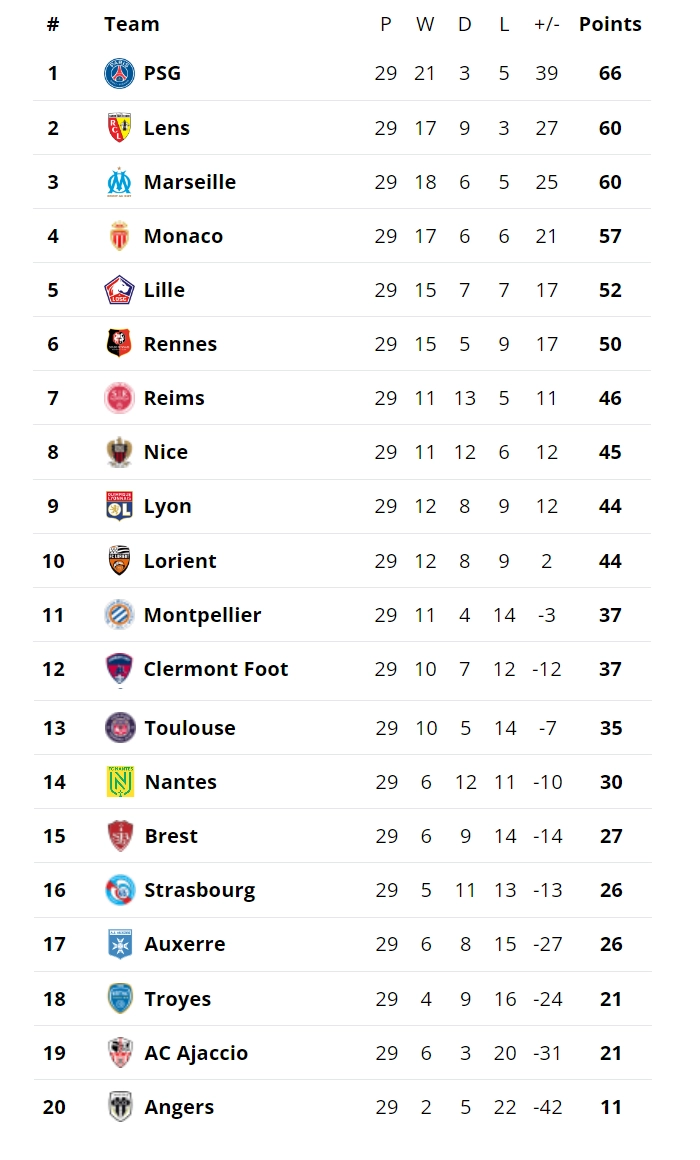Open the Reims team link
The width and height of the screenshot is (700, 1160).
point(174,398)
